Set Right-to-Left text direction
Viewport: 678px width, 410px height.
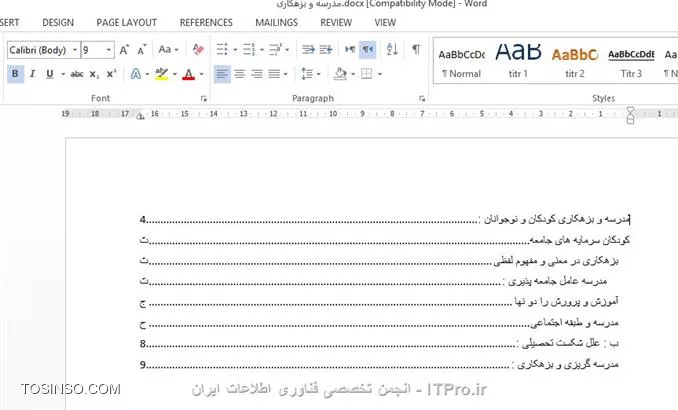coord(368,49)
